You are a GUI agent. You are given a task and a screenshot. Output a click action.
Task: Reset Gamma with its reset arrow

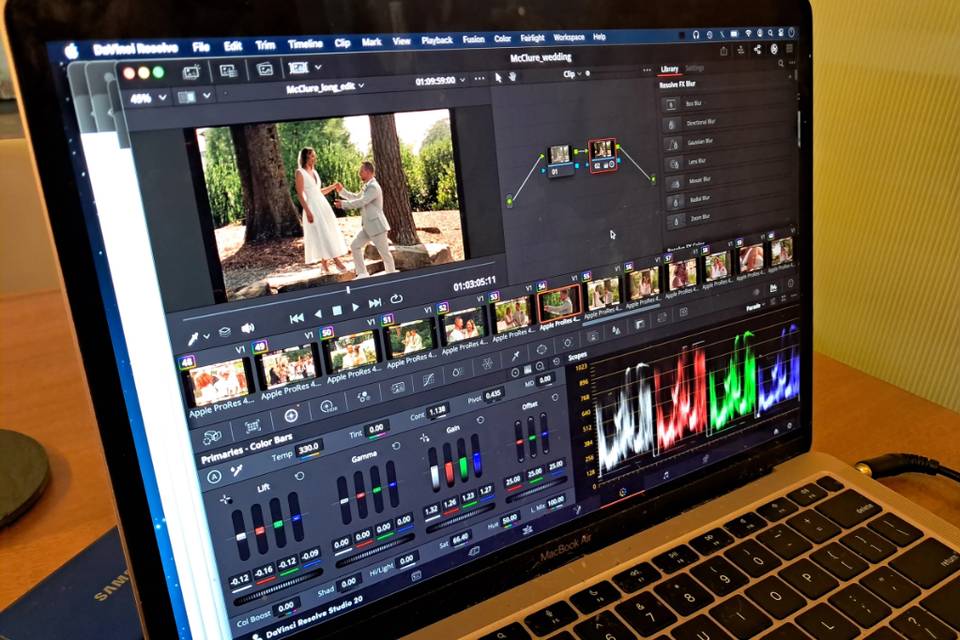396,446
